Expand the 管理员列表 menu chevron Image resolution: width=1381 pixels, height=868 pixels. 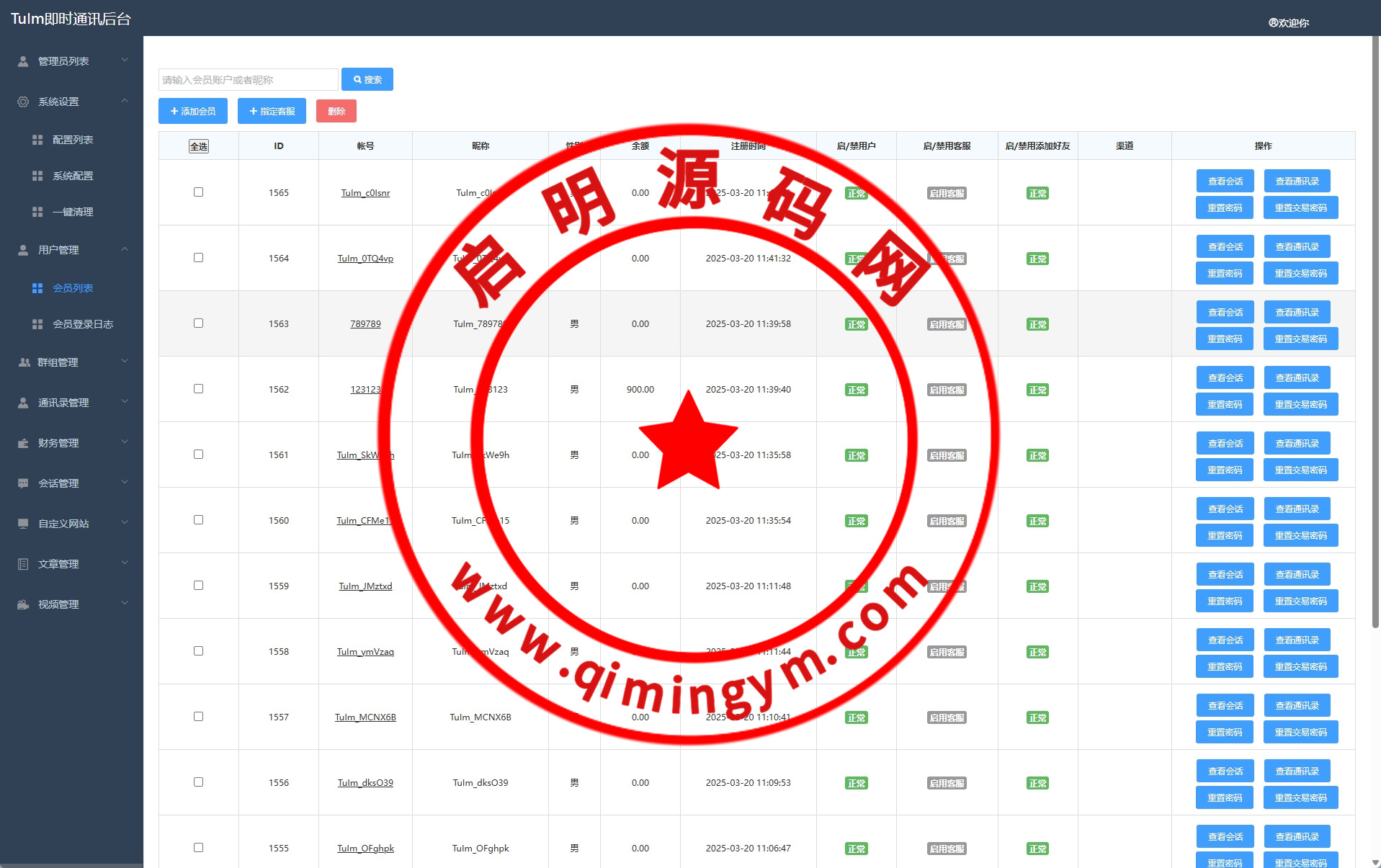click(125, 61)
